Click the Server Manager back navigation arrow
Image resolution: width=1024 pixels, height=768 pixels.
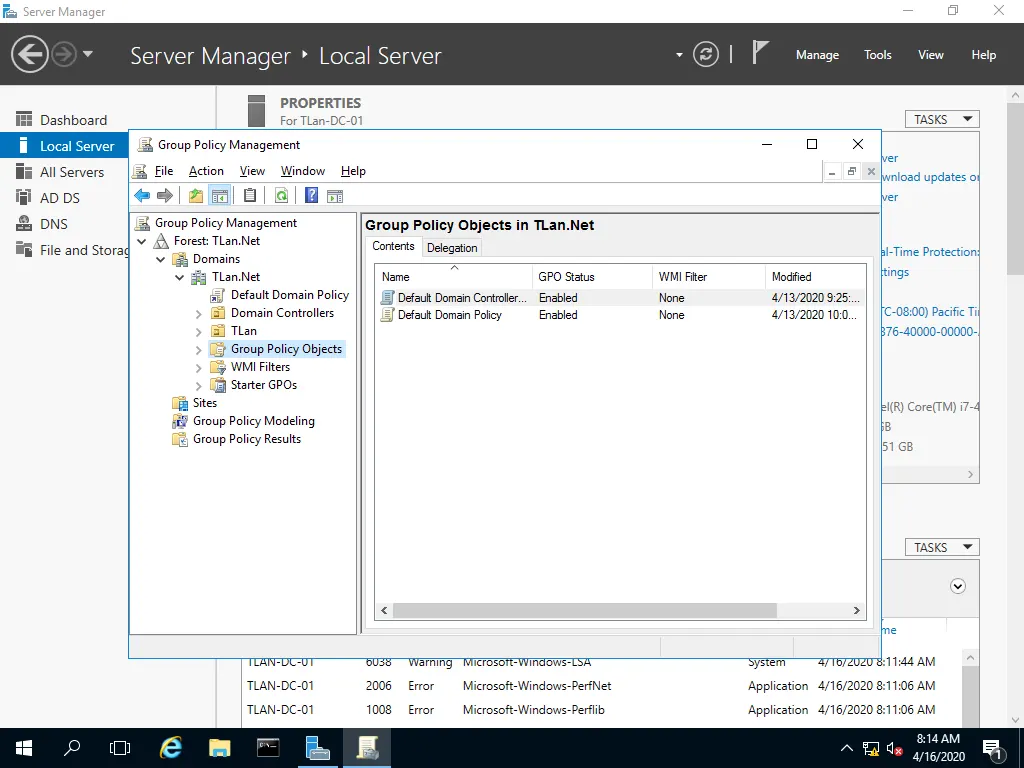[30, 54]
